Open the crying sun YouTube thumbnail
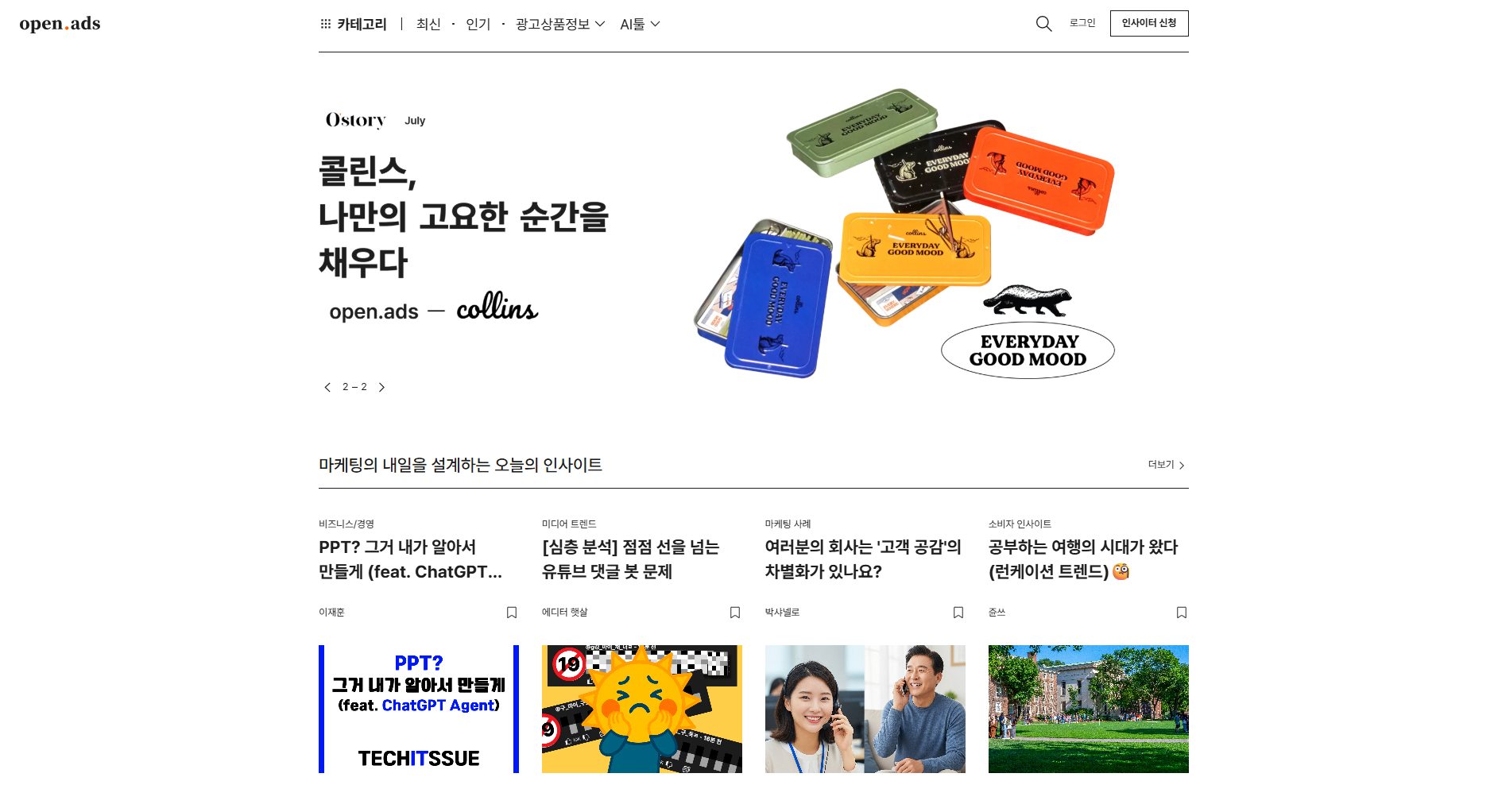The image size is (1498, 812). click(642, 709)
